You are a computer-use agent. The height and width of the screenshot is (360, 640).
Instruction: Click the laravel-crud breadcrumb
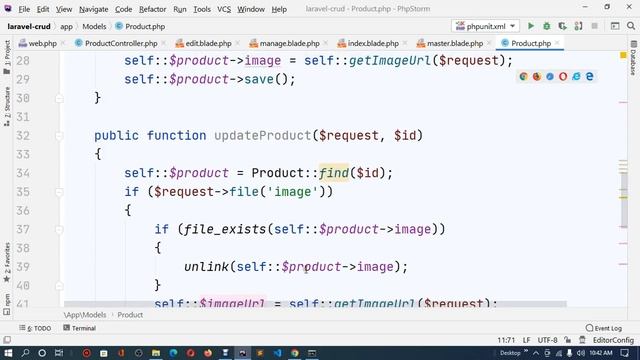(x=29, y=27)
